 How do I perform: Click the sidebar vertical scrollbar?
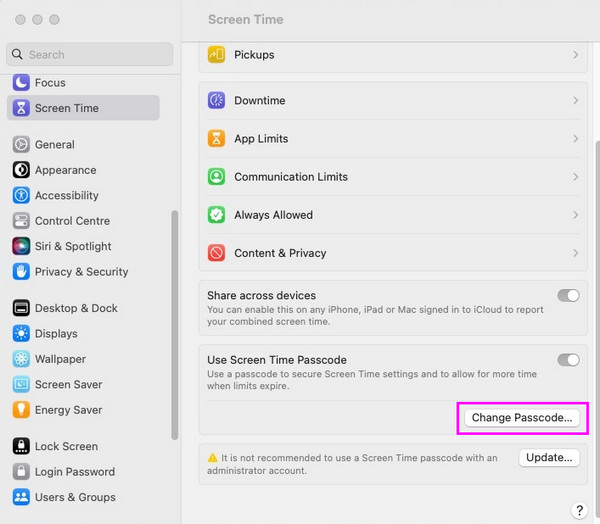coord(175,325)
